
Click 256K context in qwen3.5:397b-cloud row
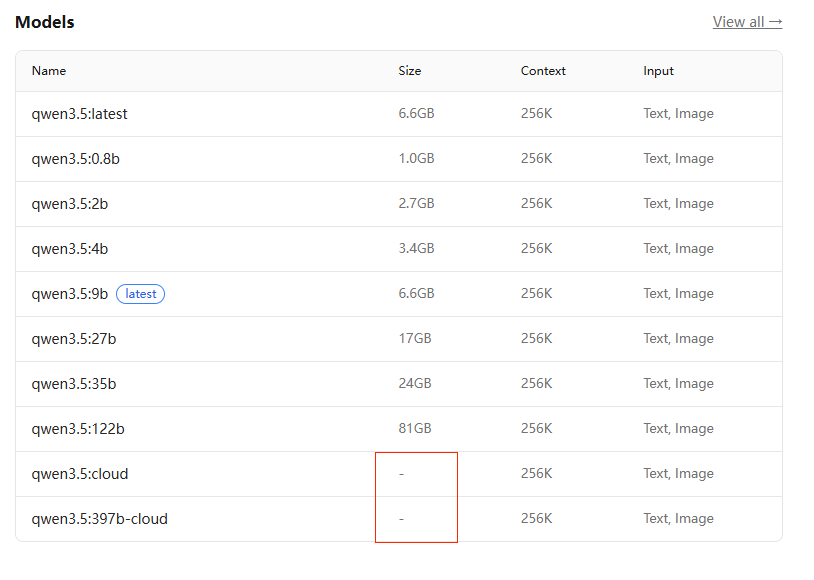536,518
